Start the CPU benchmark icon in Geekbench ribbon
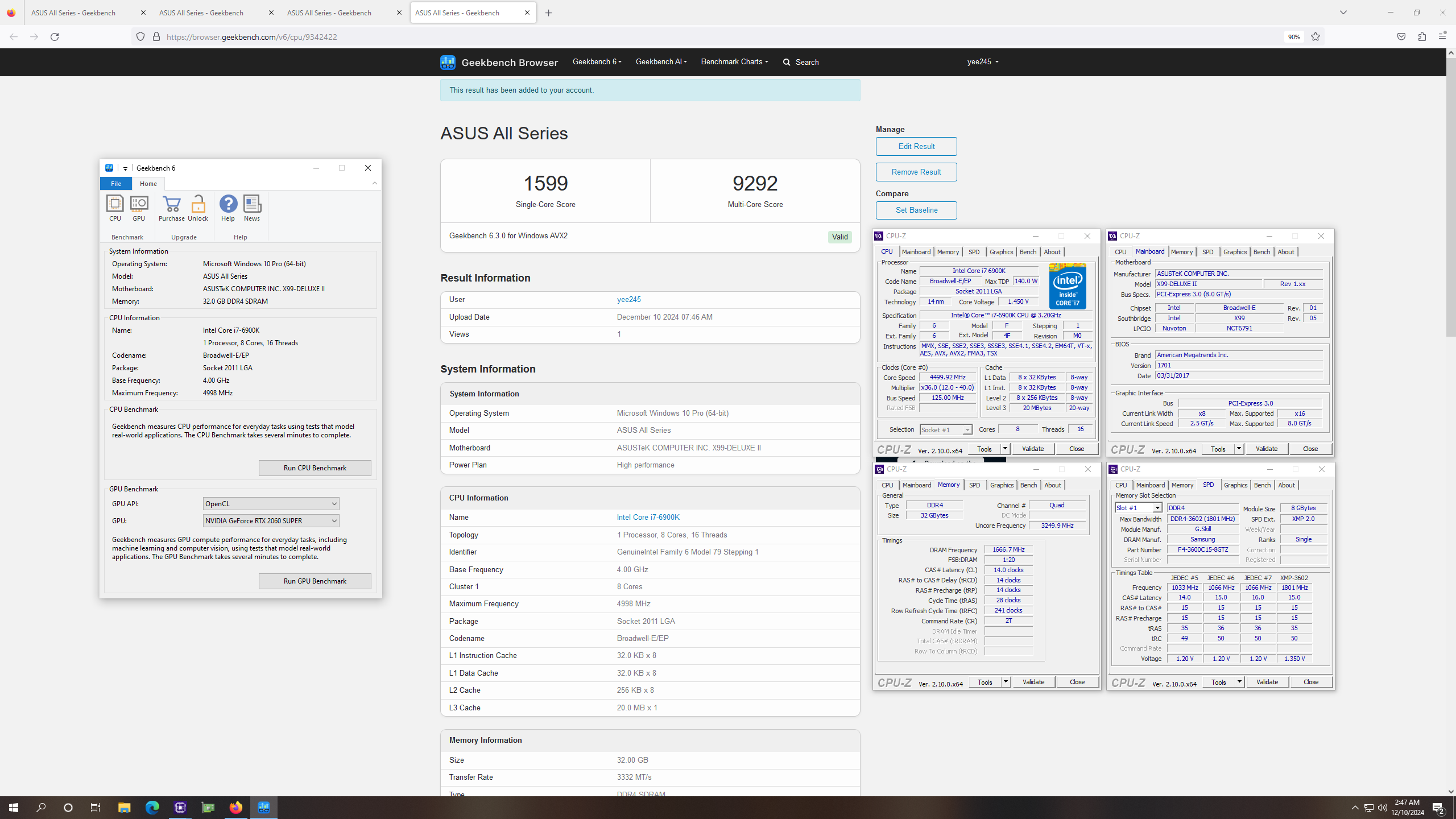Viewport: 1456px width, 819px height. click(x=115, y=208)
